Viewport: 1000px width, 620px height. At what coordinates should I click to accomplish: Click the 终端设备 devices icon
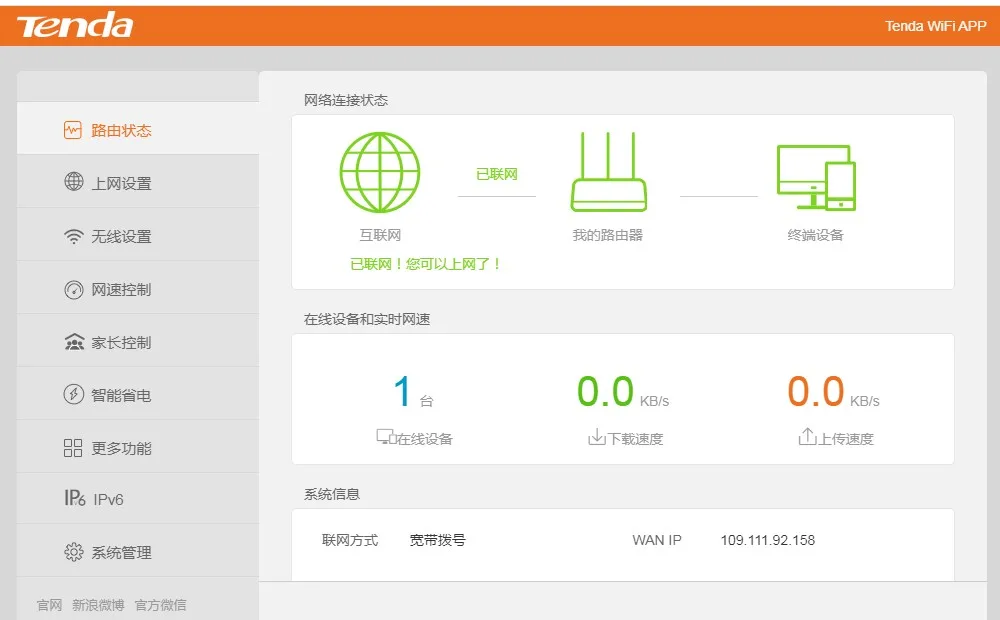[x=816, y=178]
